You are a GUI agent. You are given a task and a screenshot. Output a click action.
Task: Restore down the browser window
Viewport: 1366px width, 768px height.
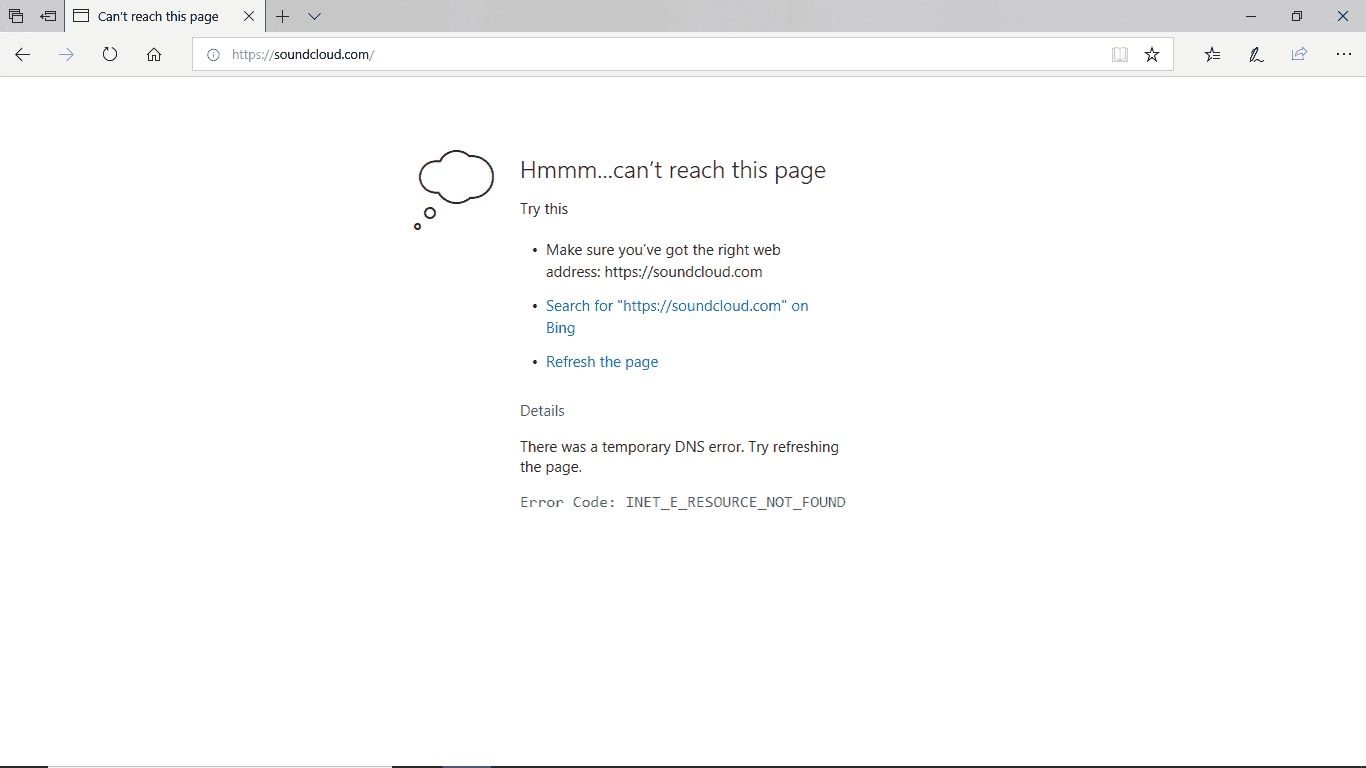click(x=1297, y=16)
